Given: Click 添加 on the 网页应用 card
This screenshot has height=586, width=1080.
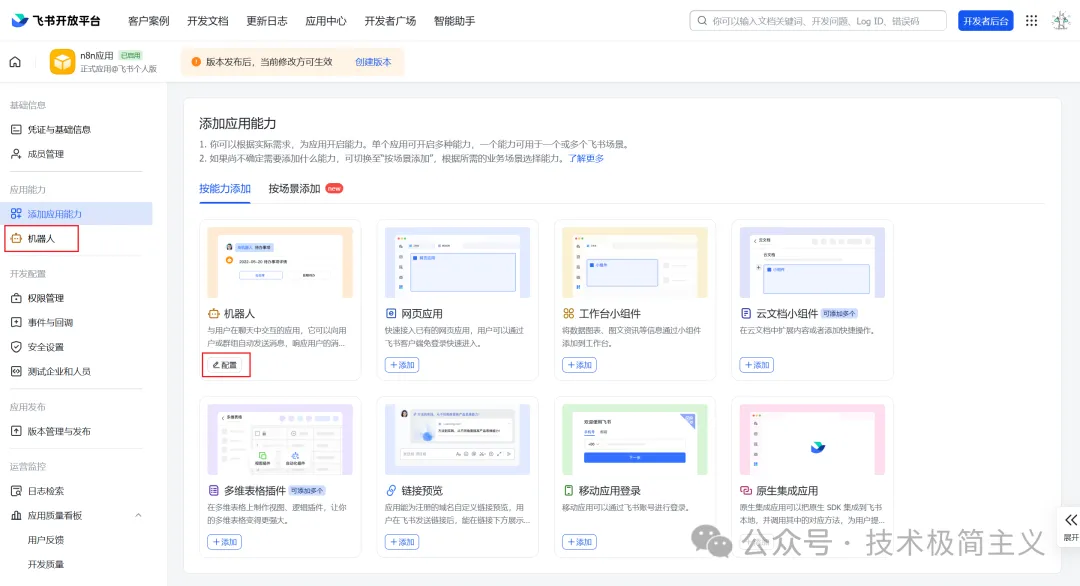Looking at the screenshot, I should (x=401, y=365).
